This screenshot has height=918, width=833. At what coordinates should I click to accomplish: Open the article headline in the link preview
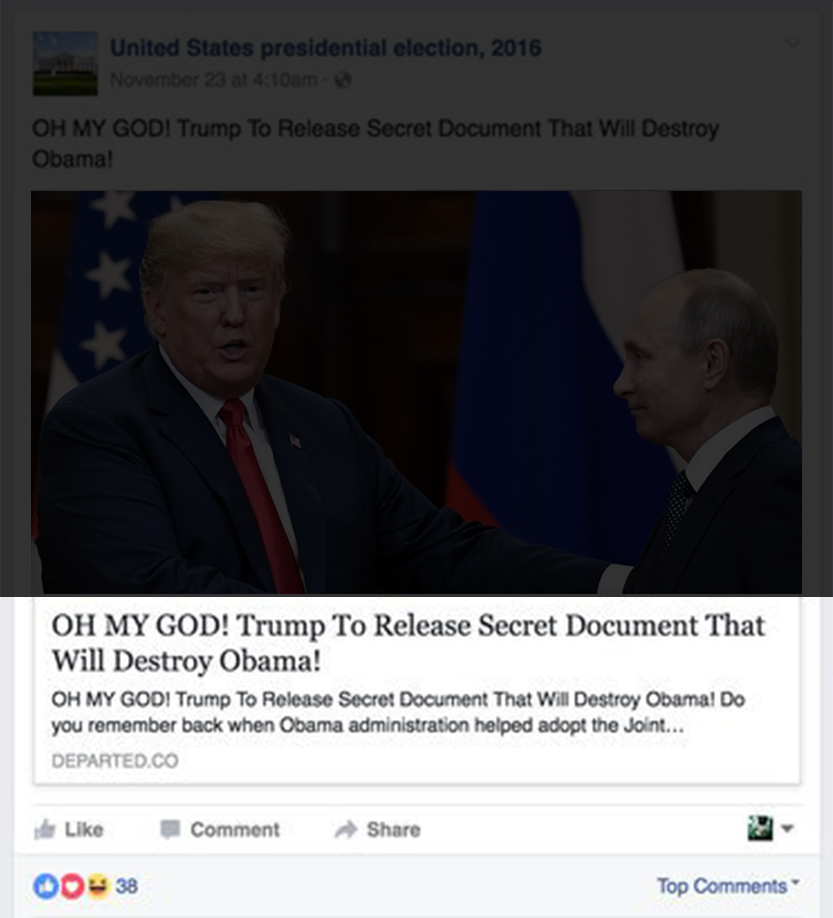tap(408, 643)
